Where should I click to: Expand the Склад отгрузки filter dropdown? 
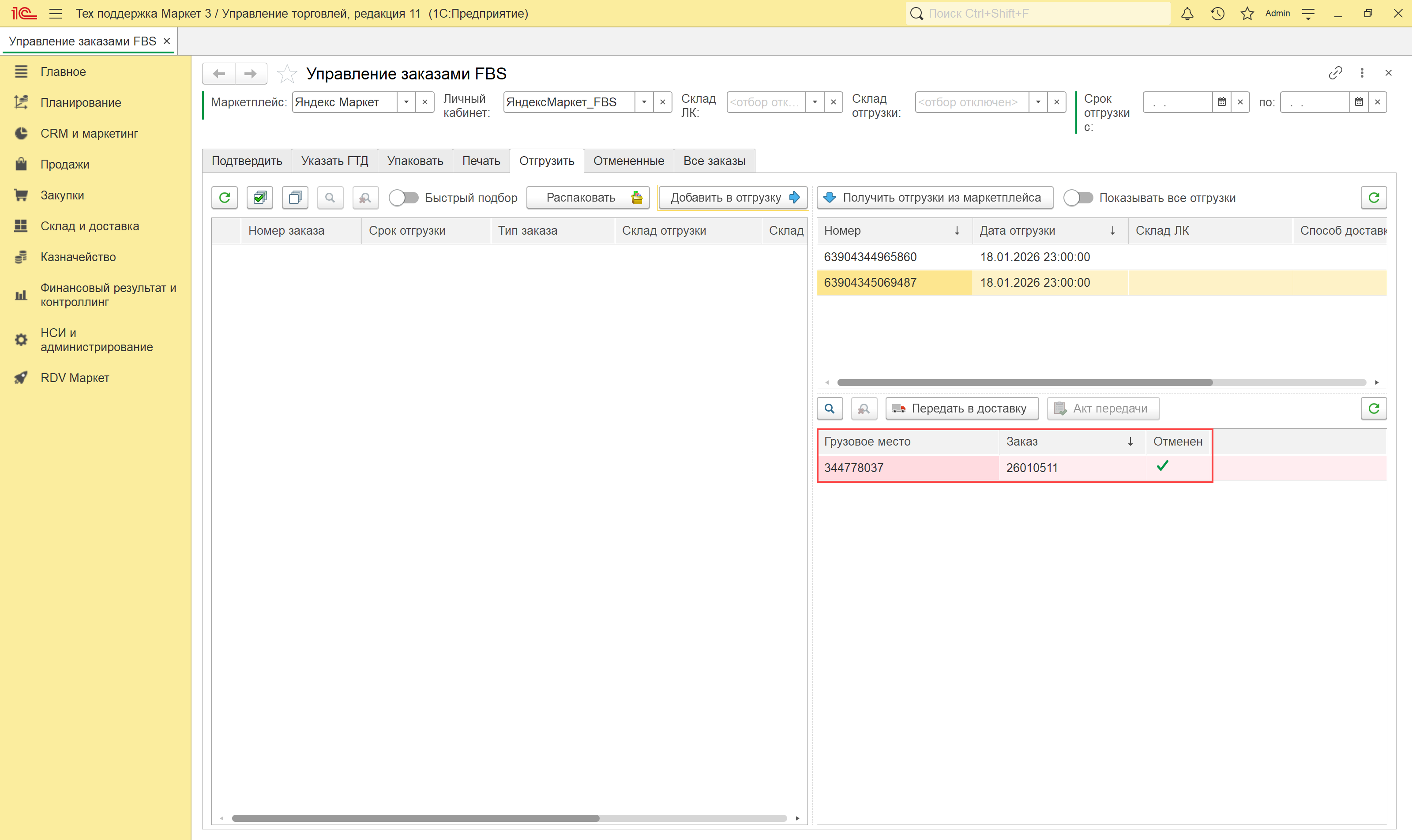pos(1038,102)
